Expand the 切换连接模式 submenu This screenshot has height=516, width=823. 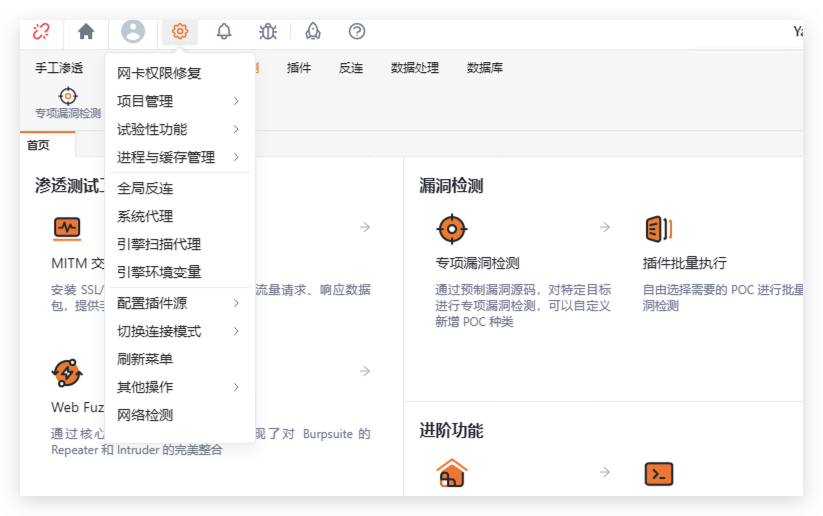[178, 331]
